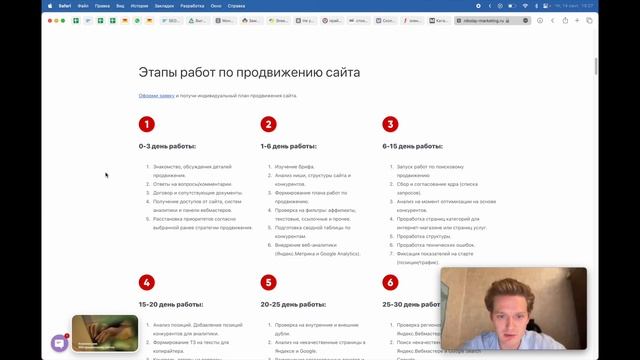Image resolution: width=640 pixels, height=360 pixels.
Task: Click list item "Внедрение веб-аналитики"
Action: 317,249
